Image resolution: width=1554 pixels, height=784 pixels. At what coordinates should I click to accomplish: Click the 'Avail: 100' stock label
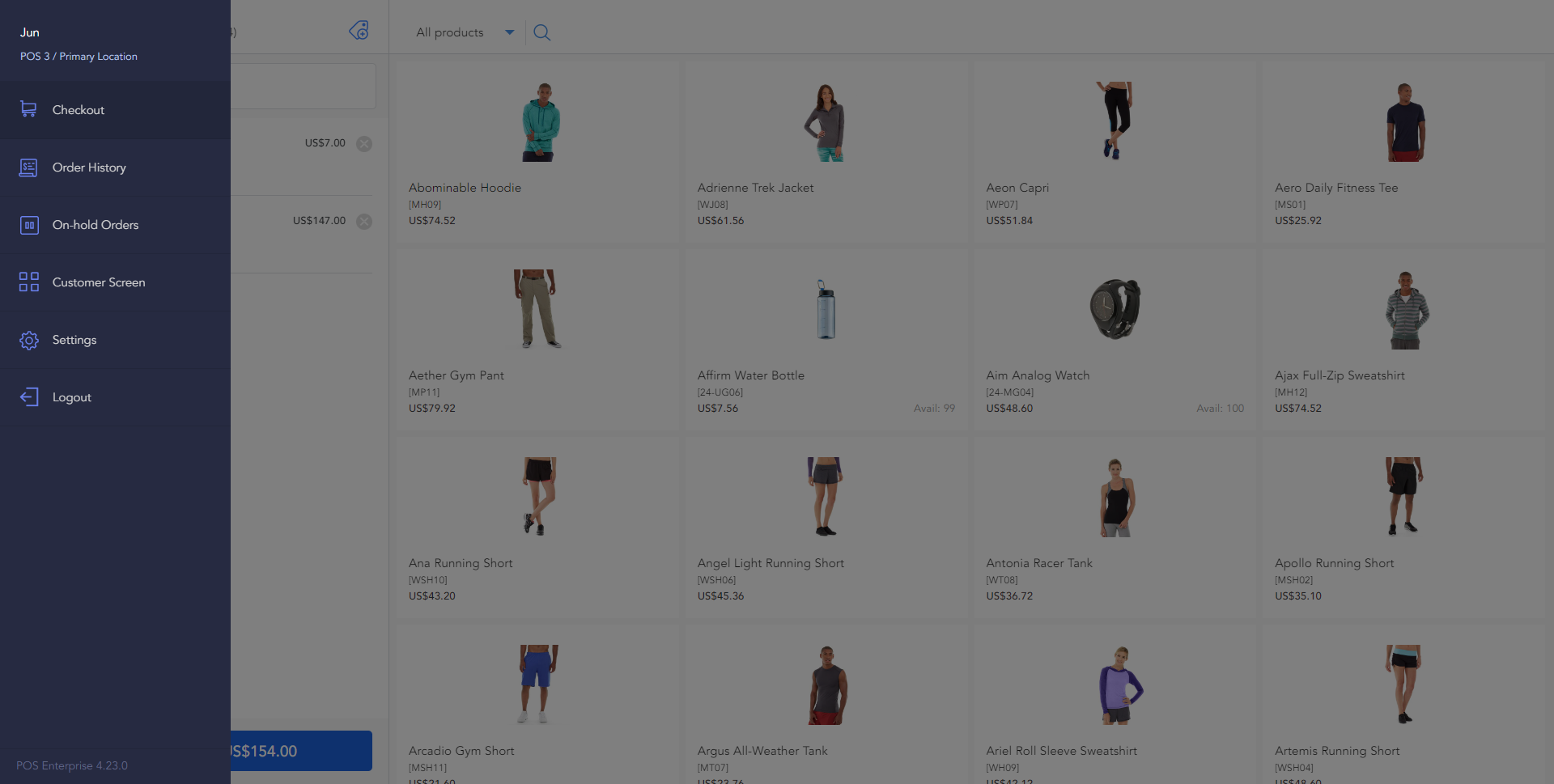click(x=1220, y=409)
